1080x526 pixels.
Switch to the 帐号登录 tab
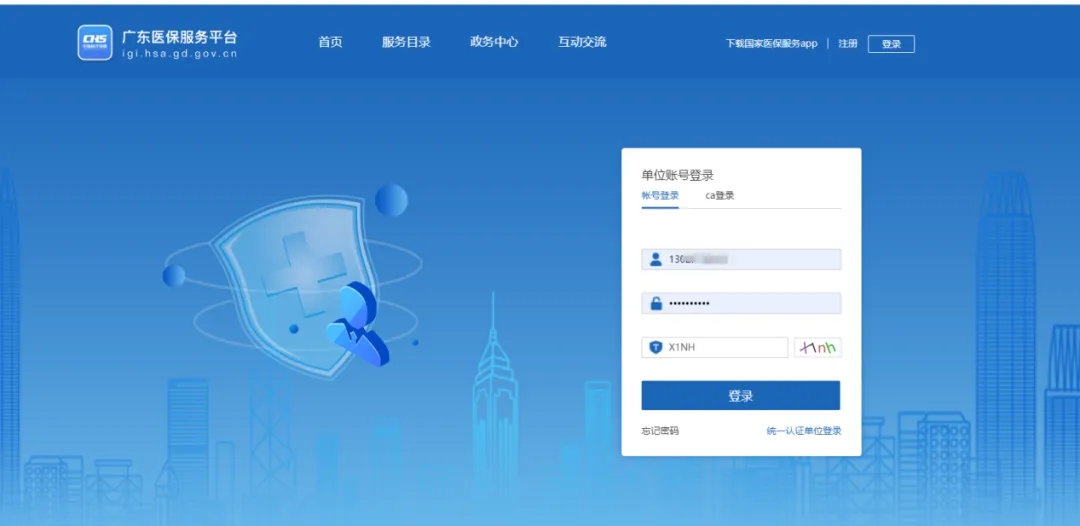tap(660, 196)
